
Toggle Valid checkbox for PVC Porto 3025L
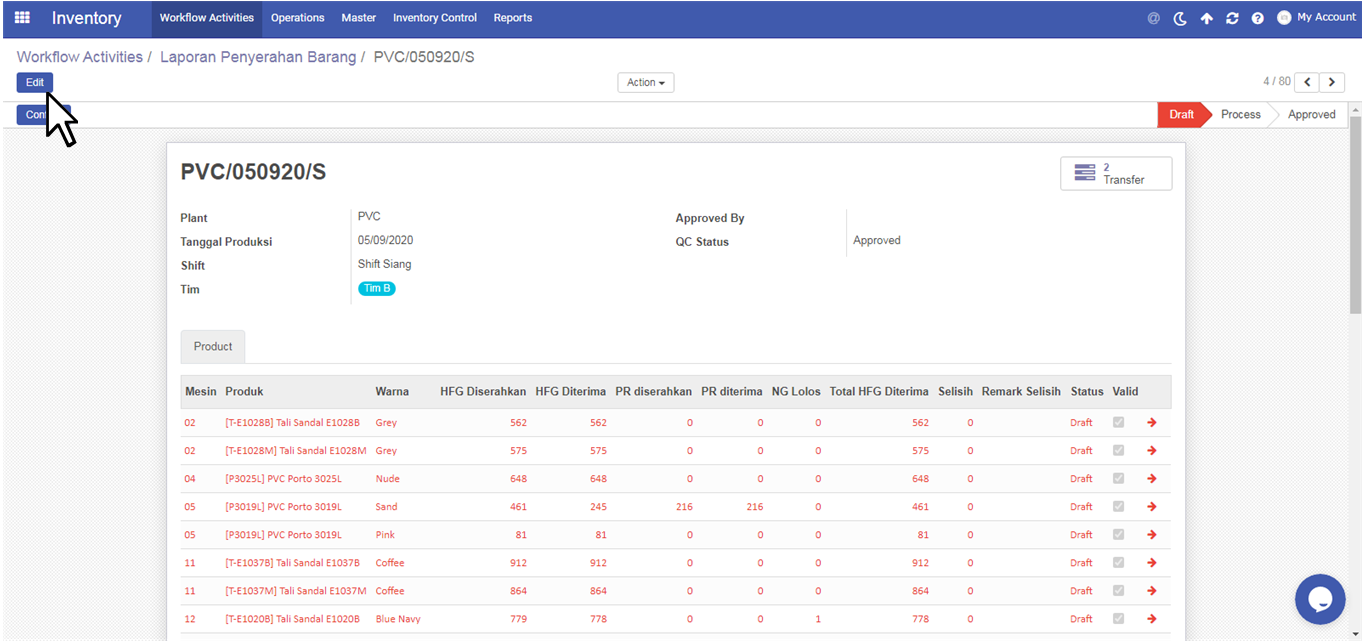[x=1118, y=479]
